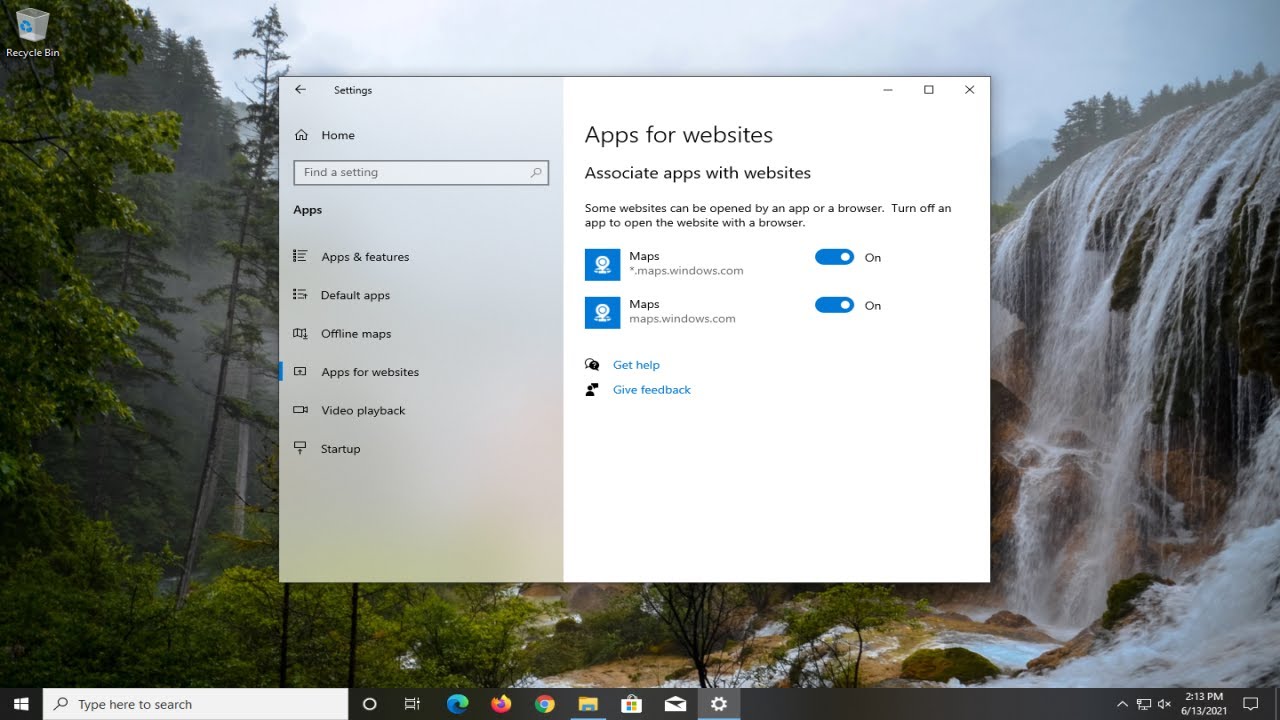Click the Apps for websites sidebar icon
This screenshot has height=720, width=1280.
[x=300, y=371]
